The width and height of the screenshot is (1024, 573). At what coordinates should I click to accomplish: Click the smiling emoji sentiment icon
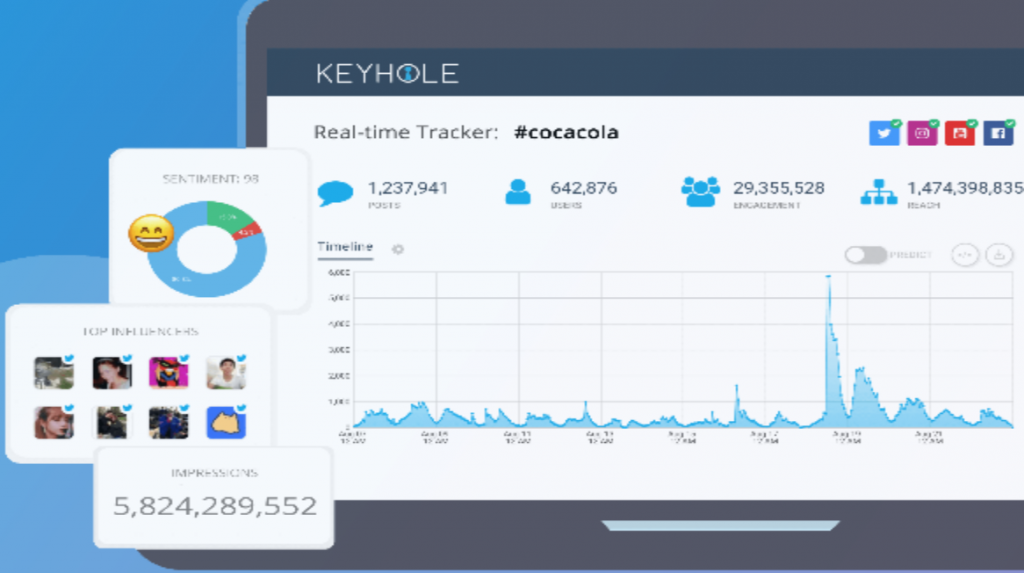point(151,233)
